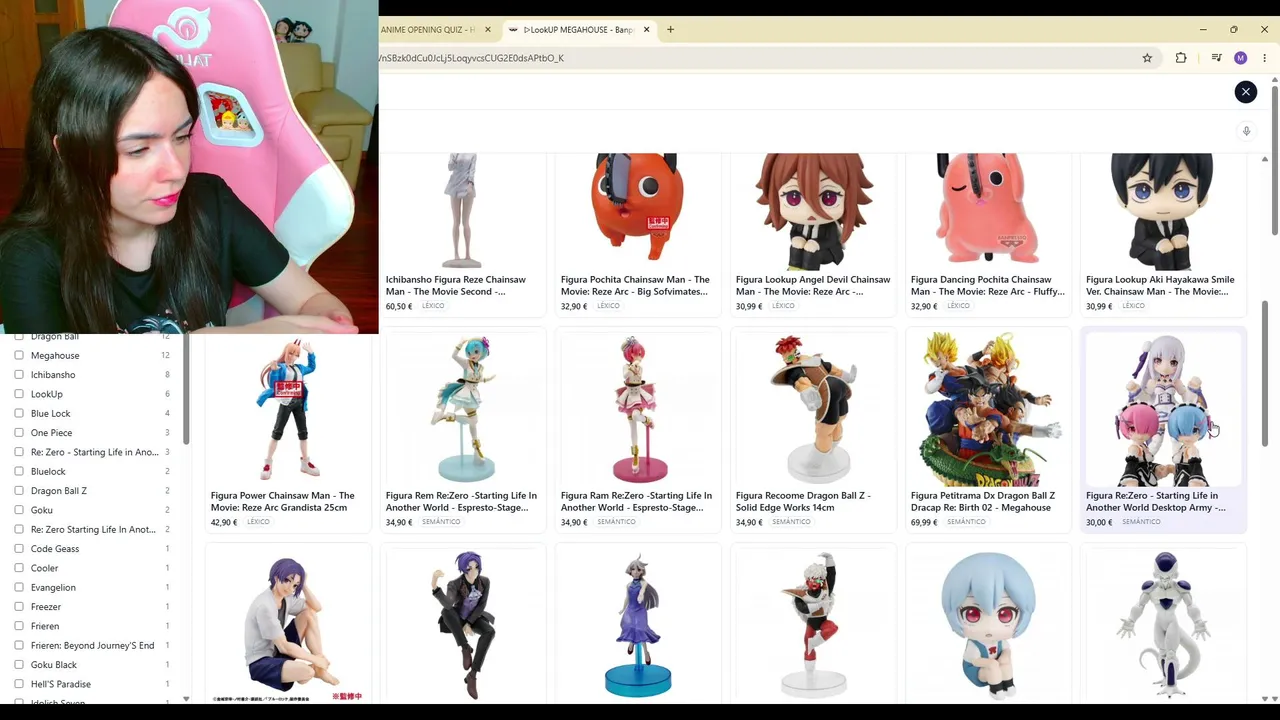This screenshot has height=720, width=1280.
Task: Check the One Piece filter checkbox
Action: [x=19, y=433]
